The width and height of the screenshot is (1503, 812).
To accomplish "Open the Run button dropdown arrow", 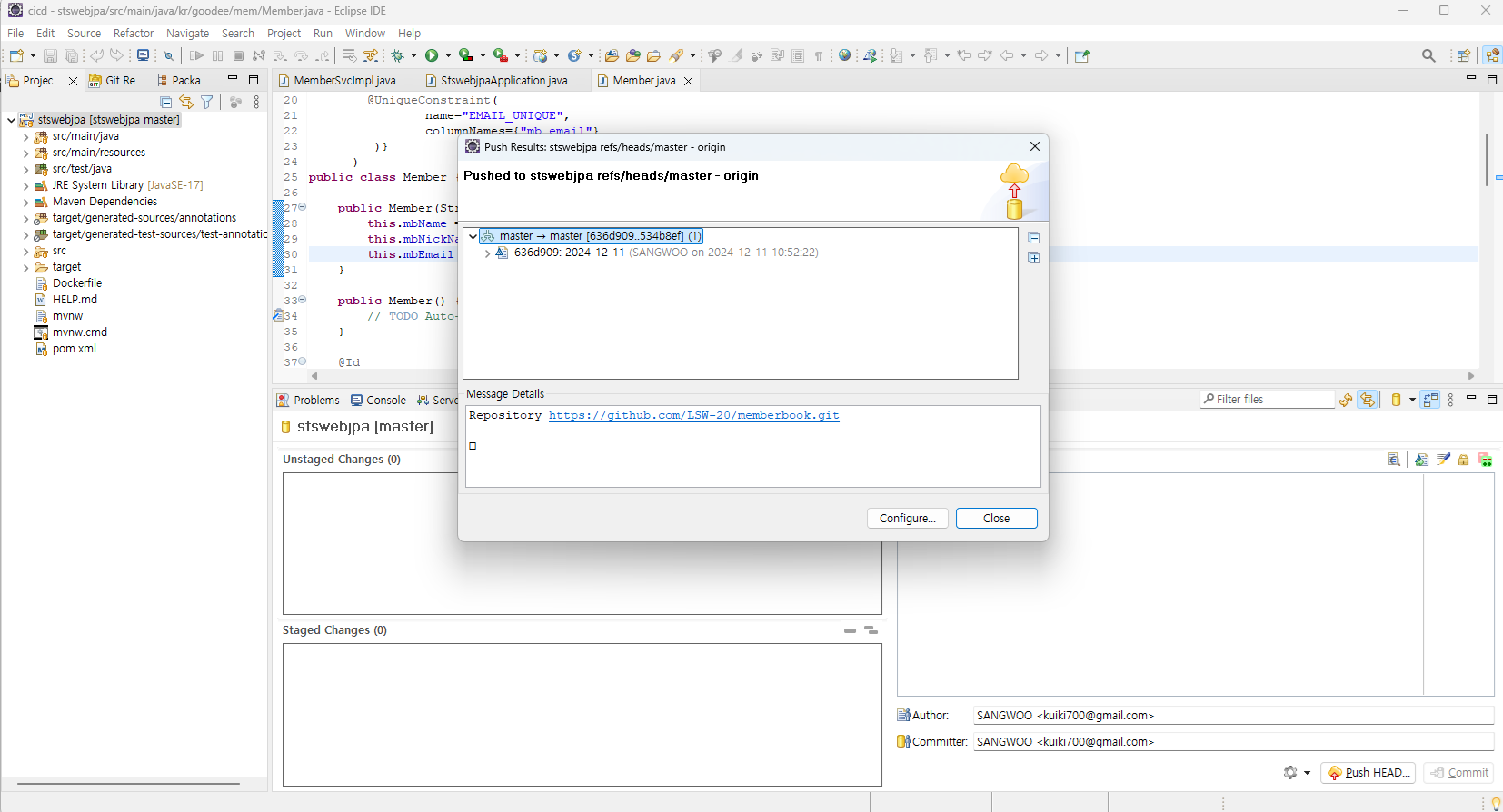I will tap(448, 55).
